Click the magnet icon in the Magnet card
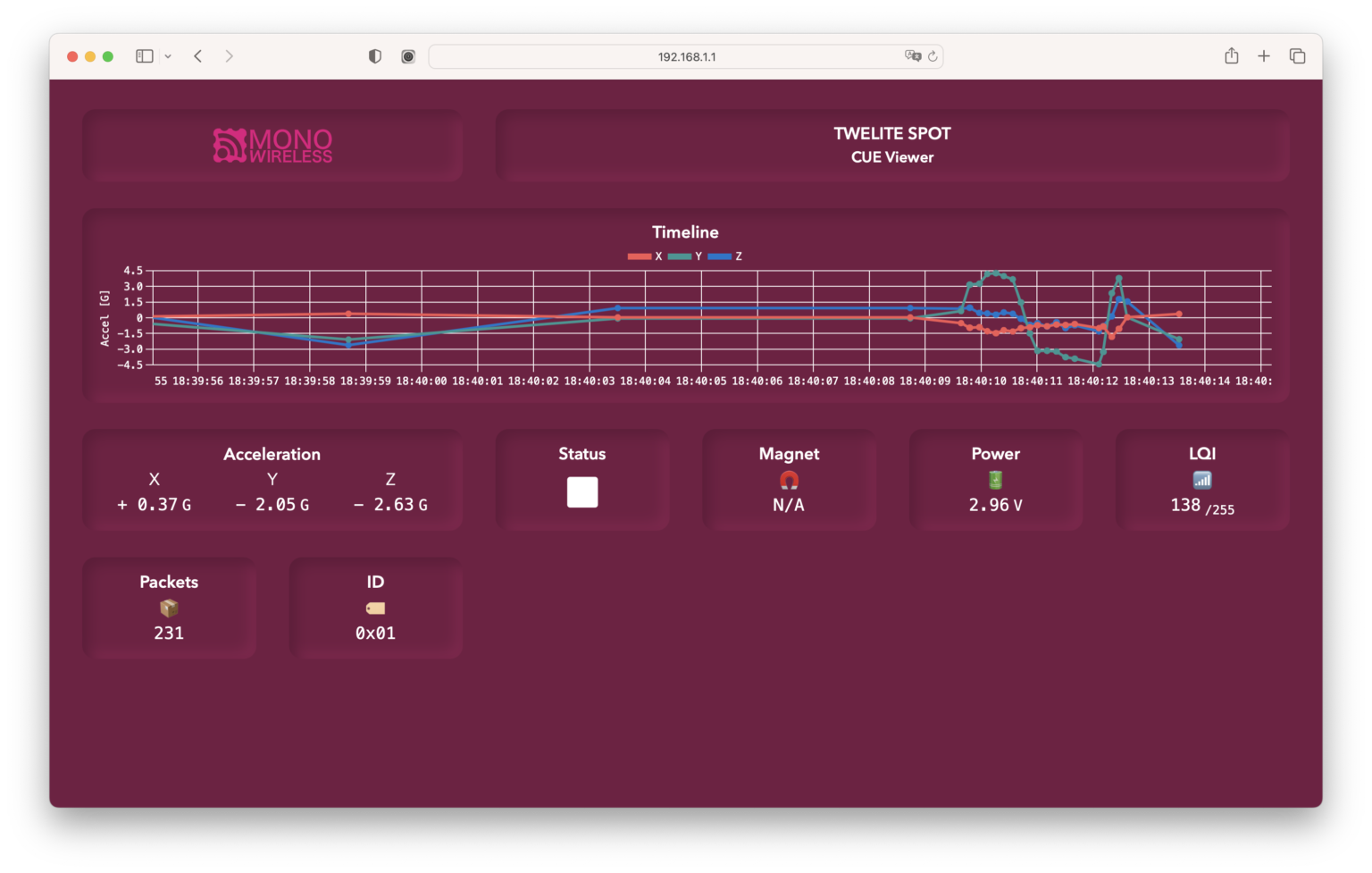This screenshot has width=1372, height=873. point(789,480)
